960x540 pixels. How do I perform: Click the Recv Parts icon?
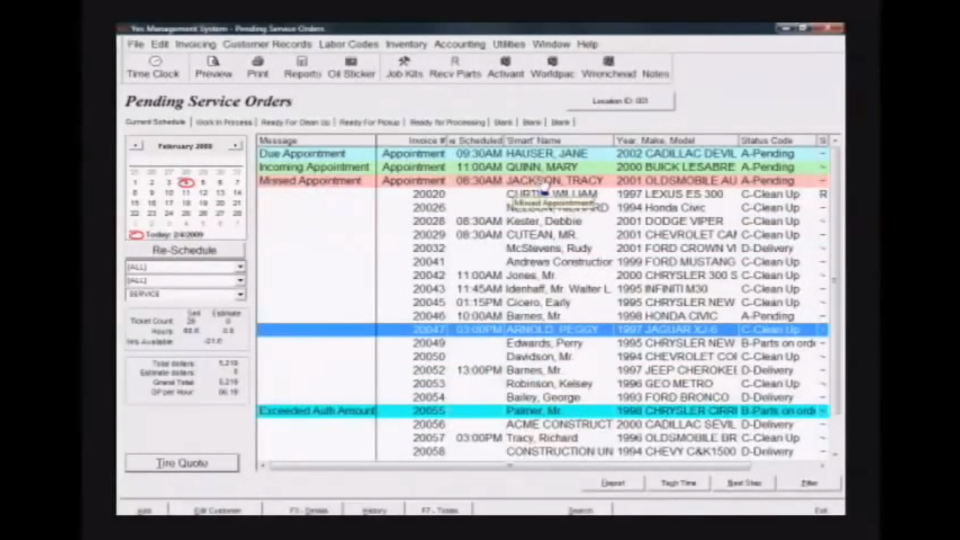[455, 67]
